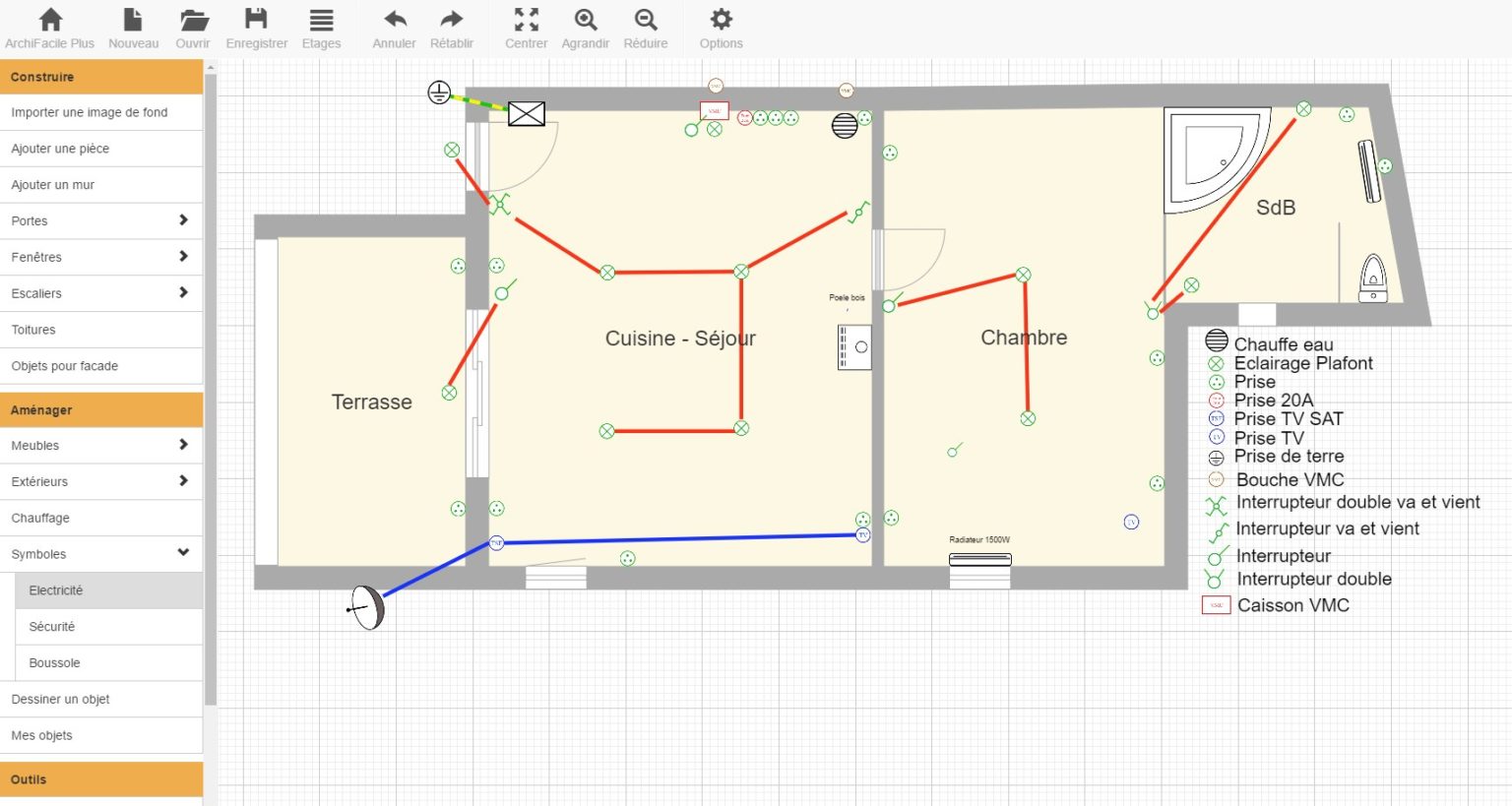Center the plan view with Centrer
The image size is (1512, 806).
click(x=526, y=28)
